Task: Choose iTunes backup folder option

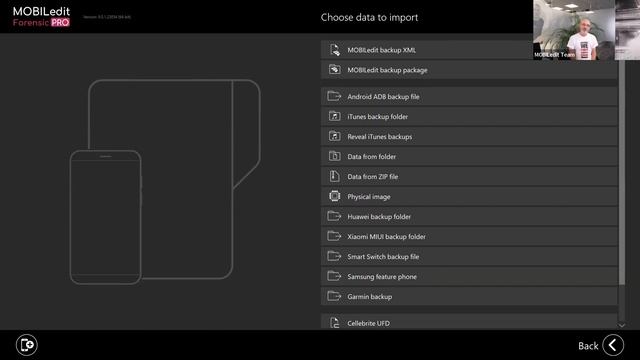Action: pos(469,116)
